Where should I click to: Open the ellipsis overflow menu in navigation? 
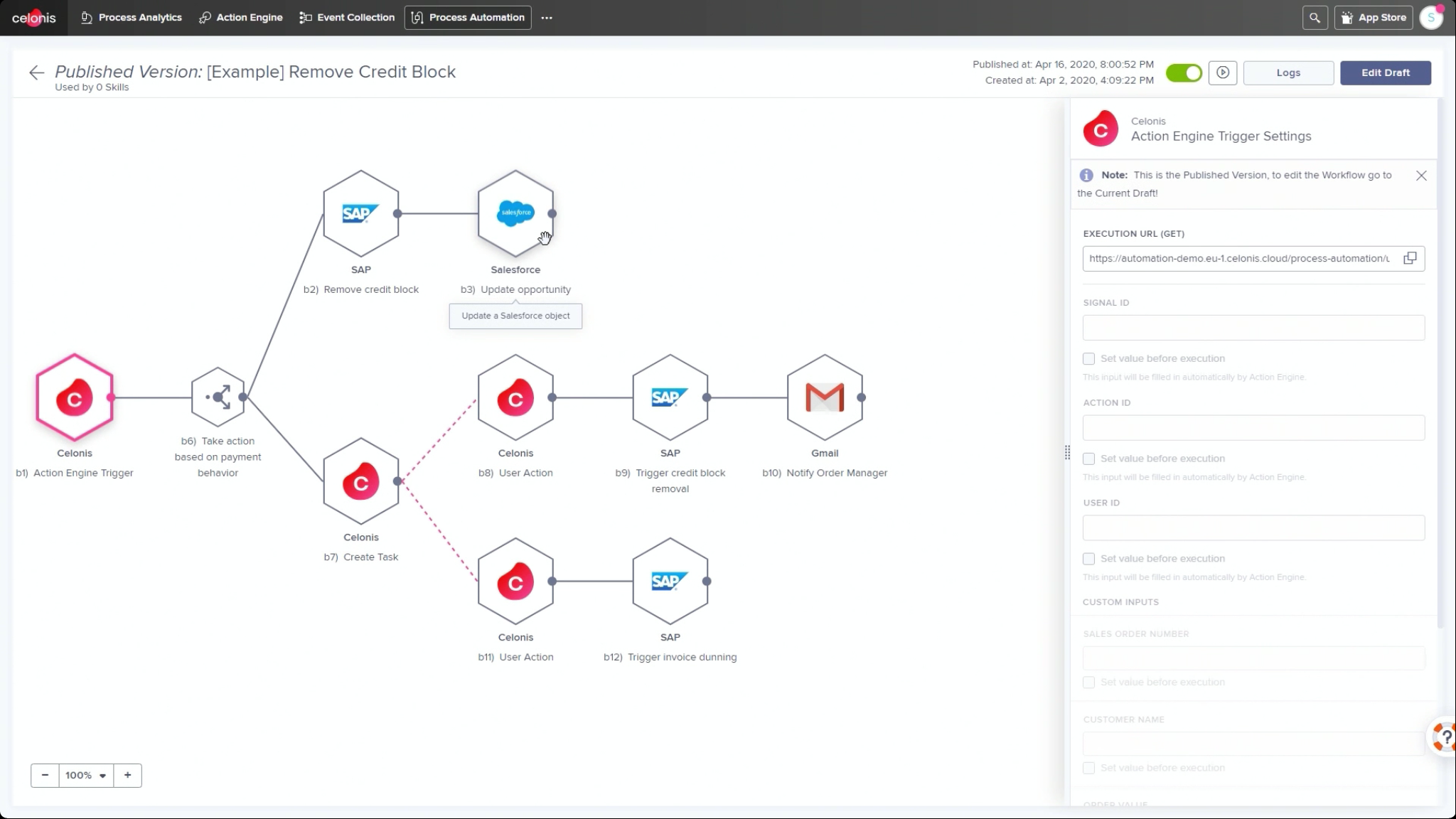[x=546, y=17]
